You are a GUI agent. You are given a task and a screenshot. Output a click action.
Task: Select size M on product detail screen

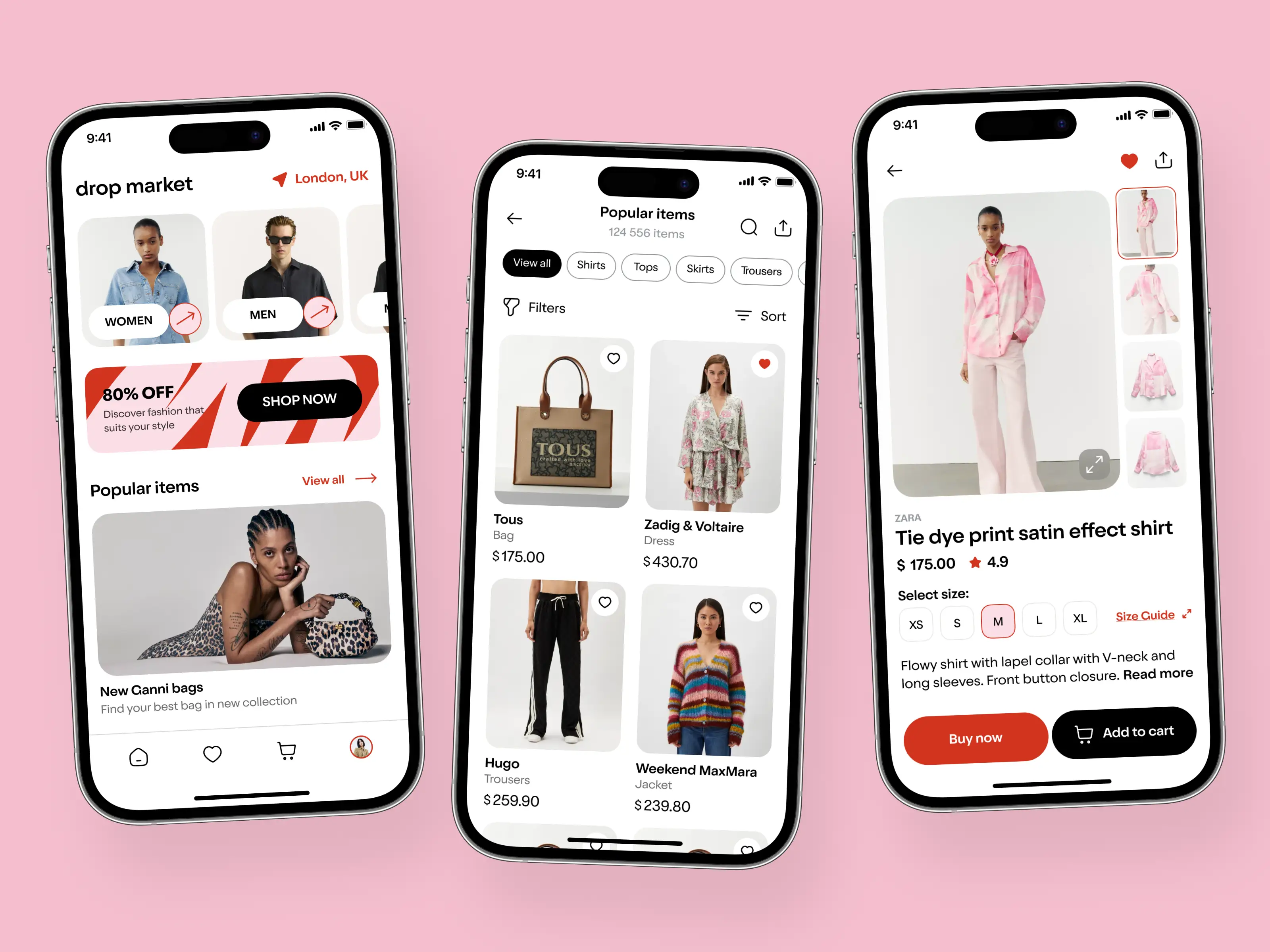[x=997, y=622]
